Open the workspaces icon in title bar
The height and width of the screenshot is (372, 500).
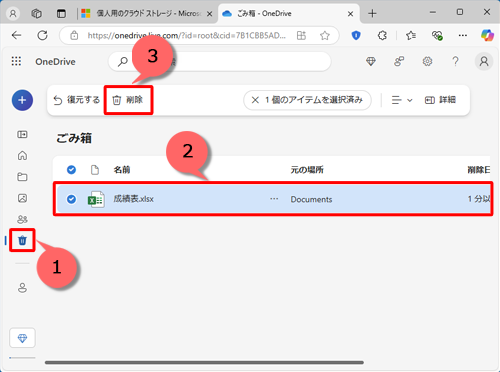click(36, 13)
